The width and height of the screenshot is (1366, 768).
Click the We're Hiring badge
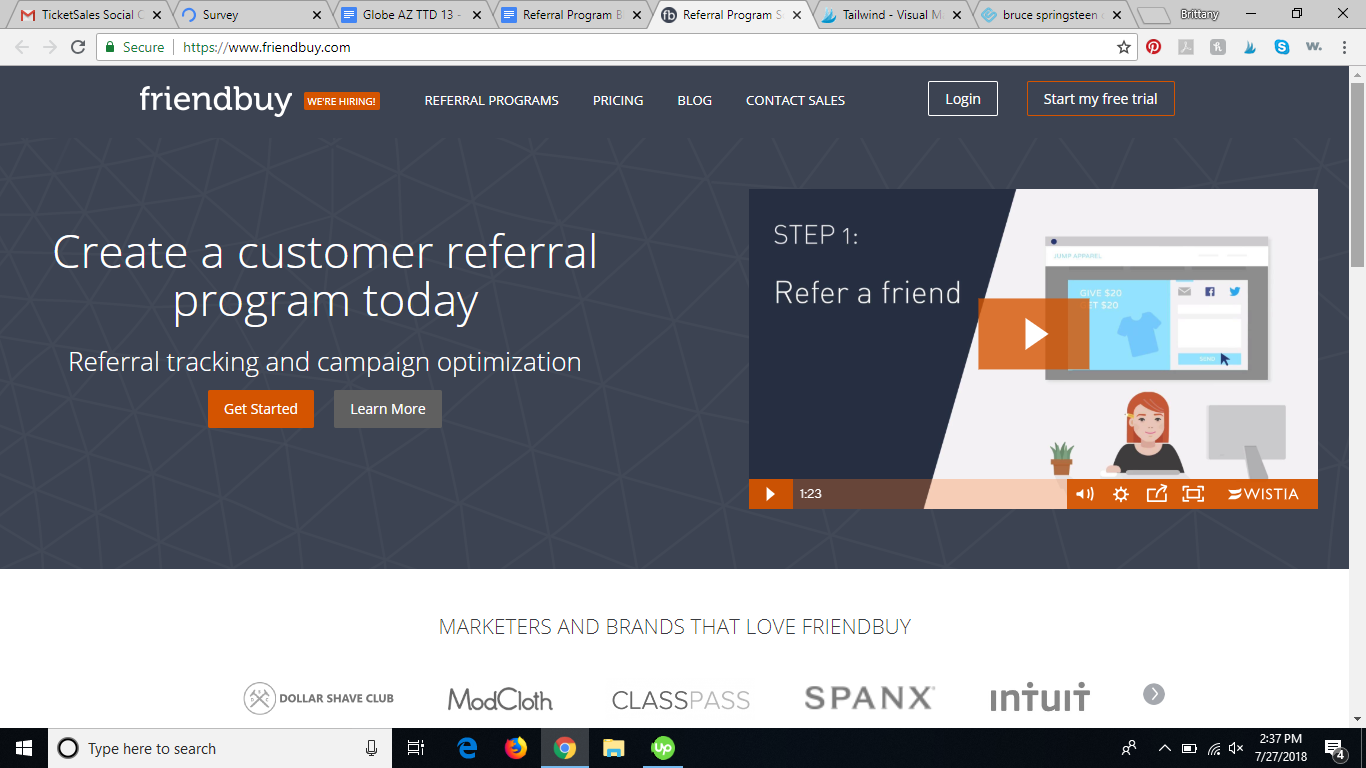click(x=341, y=101)
